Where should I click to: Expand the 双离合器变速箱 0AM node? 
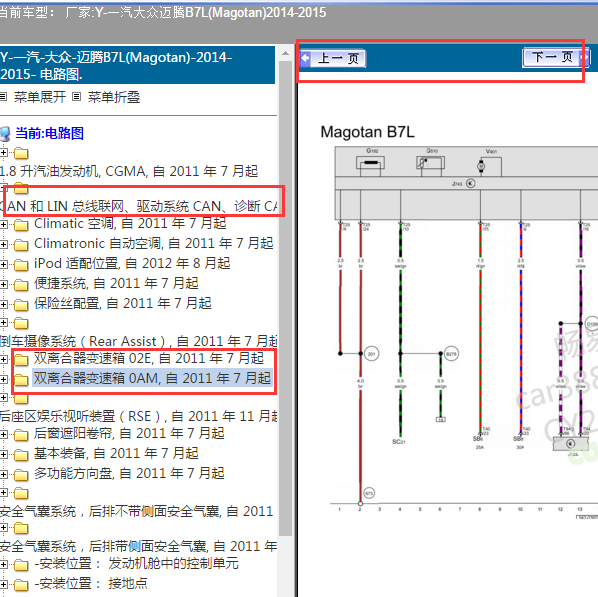3,379
